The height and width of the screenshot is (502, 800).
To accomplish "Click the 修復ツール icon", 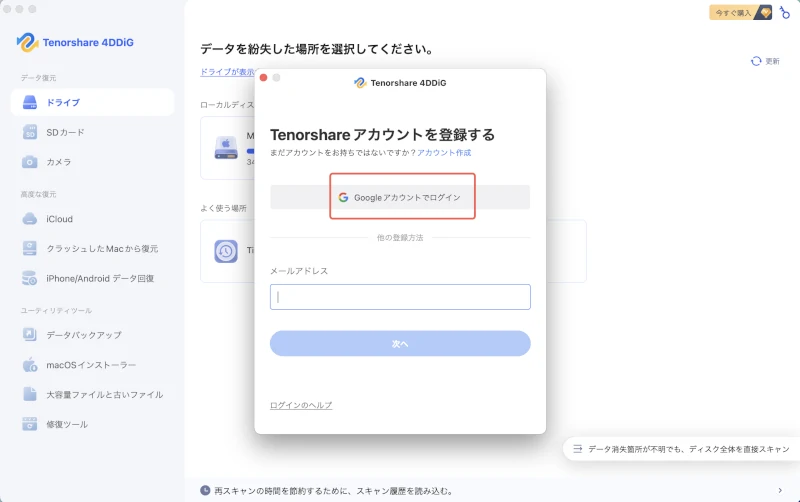I will tap(30, 424).
